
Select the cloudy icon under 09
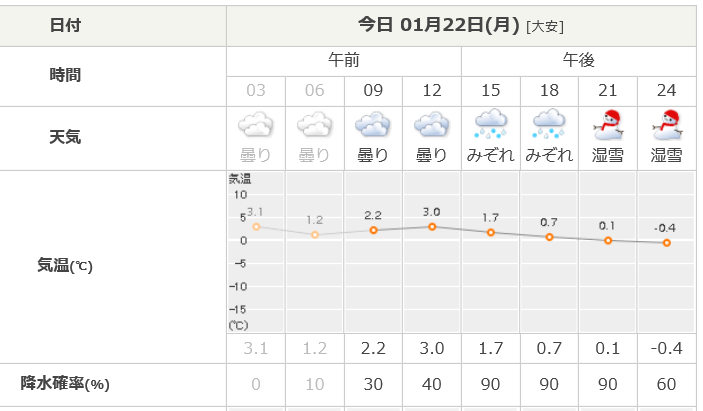[x=373, y=124]
